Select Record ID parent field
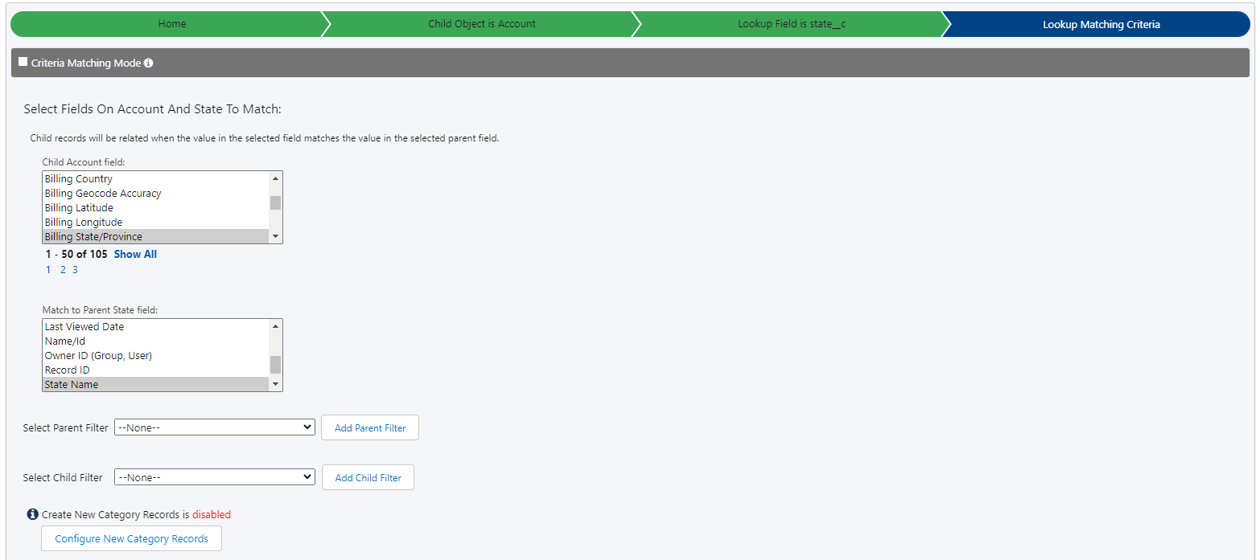Image resolution: width=1260 pixels, height=560 pixels. [x=156, y=370]
